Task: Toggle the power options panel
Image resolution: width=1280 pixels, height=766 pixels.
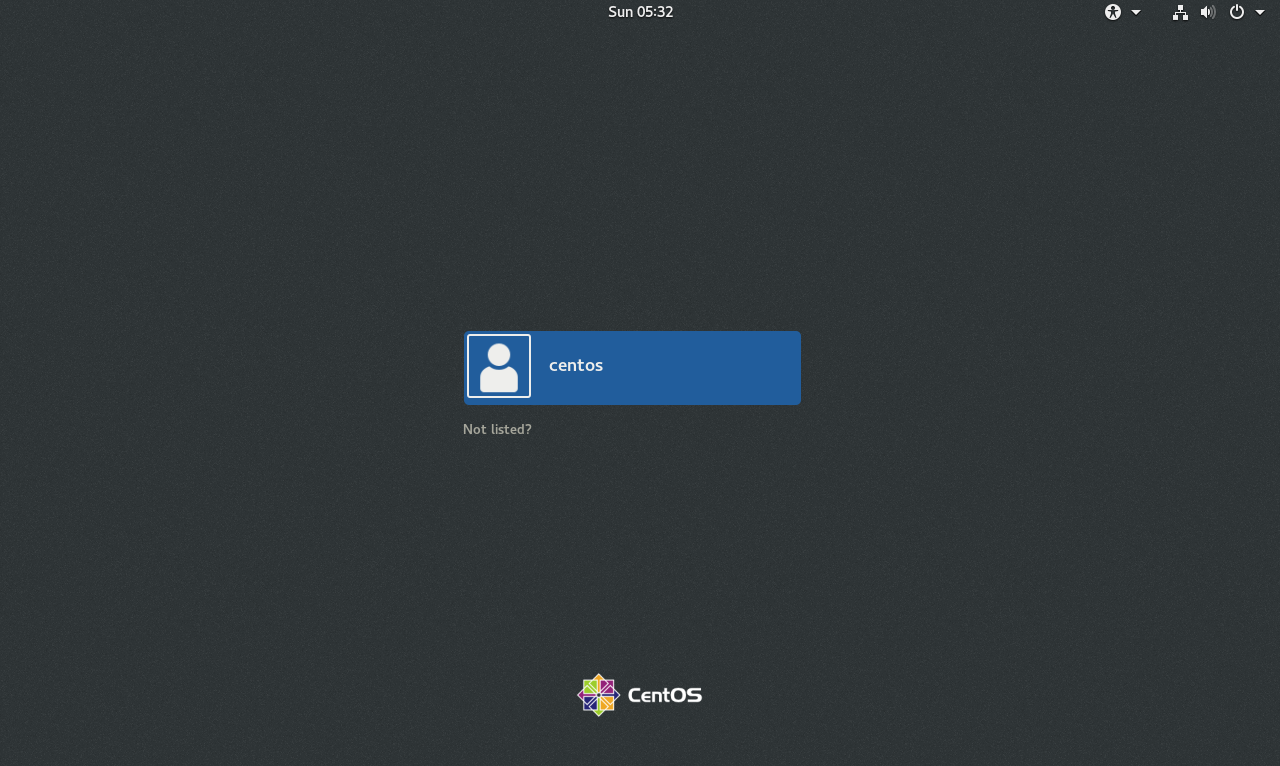Action: [x=1244, y=12]
